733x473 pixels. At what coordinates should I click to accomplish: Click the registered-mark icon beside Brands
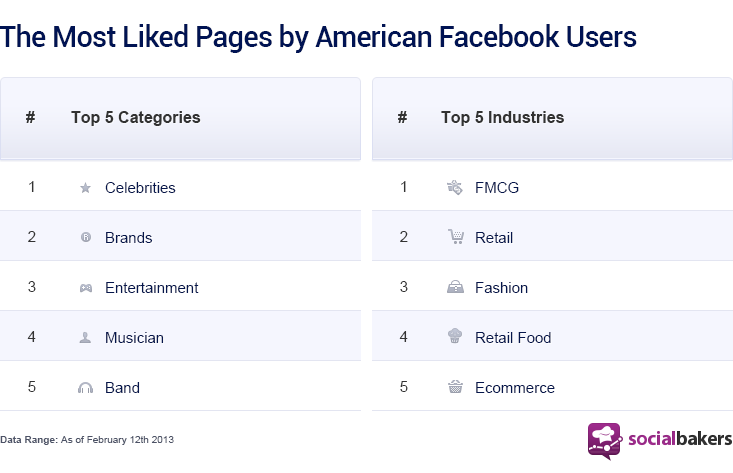tap(86, 237)
